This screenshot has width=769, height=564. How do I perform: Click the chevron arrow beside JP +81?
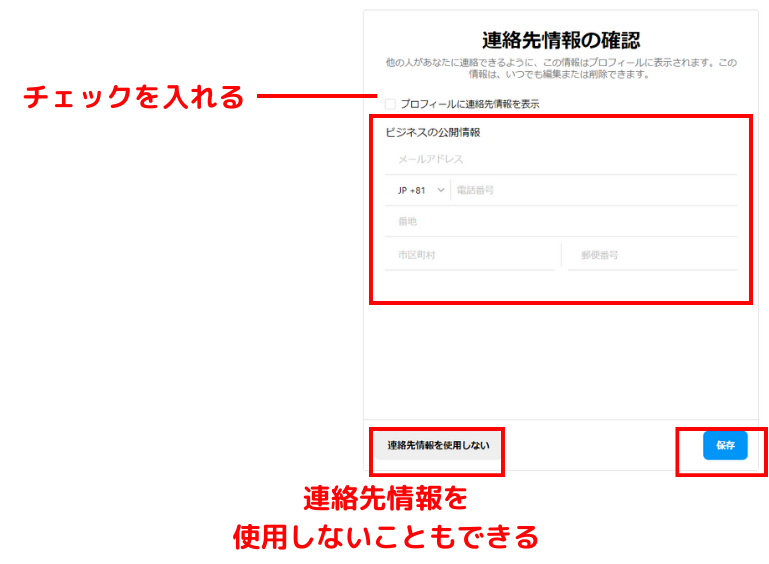coord(440,190)
